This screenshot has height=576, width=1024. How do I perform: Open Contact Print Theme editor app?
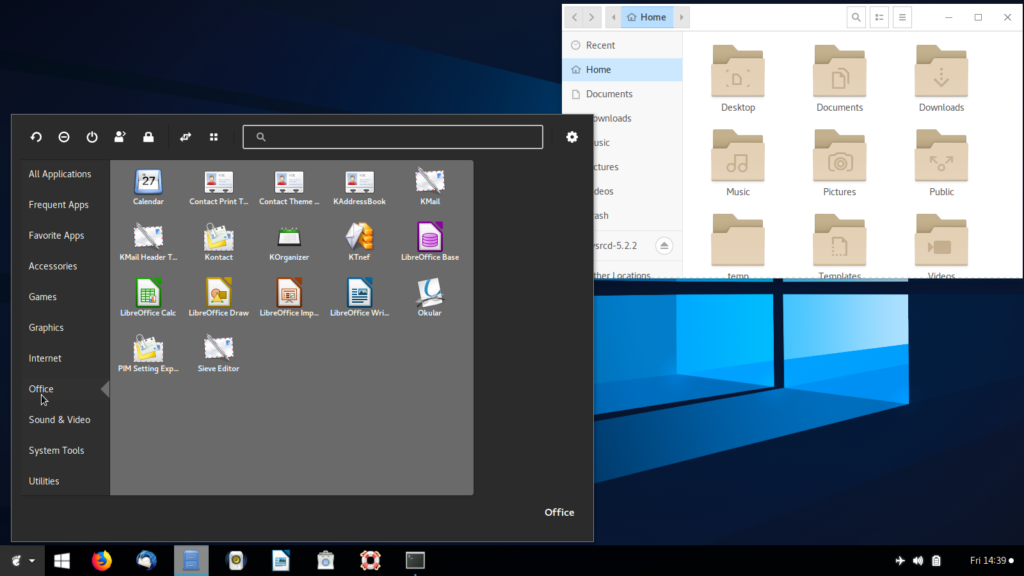(x=219, y=187)
